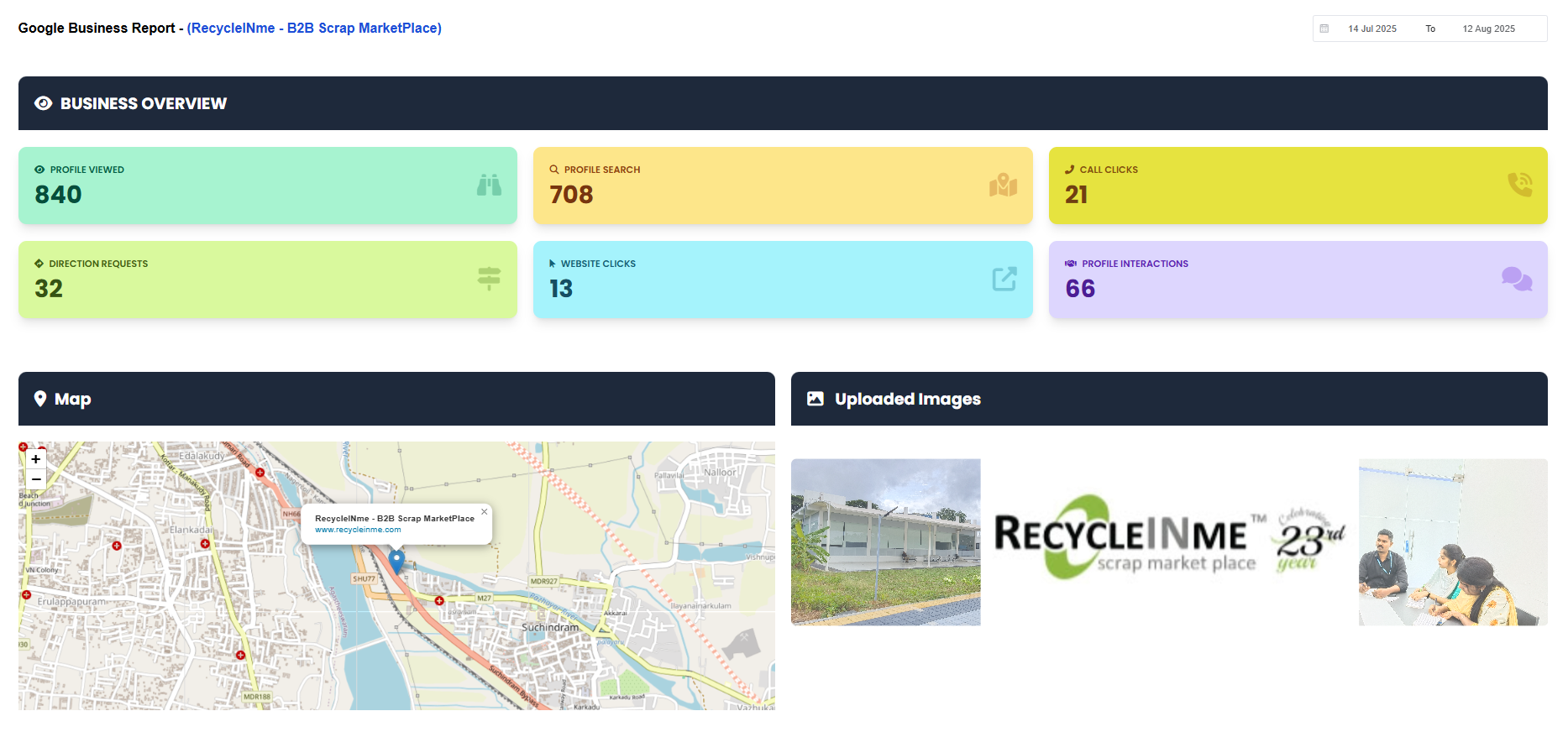Click the Edalakudy label on the map
This screenshot has height=732, width=1568.
tap(202, 456)
